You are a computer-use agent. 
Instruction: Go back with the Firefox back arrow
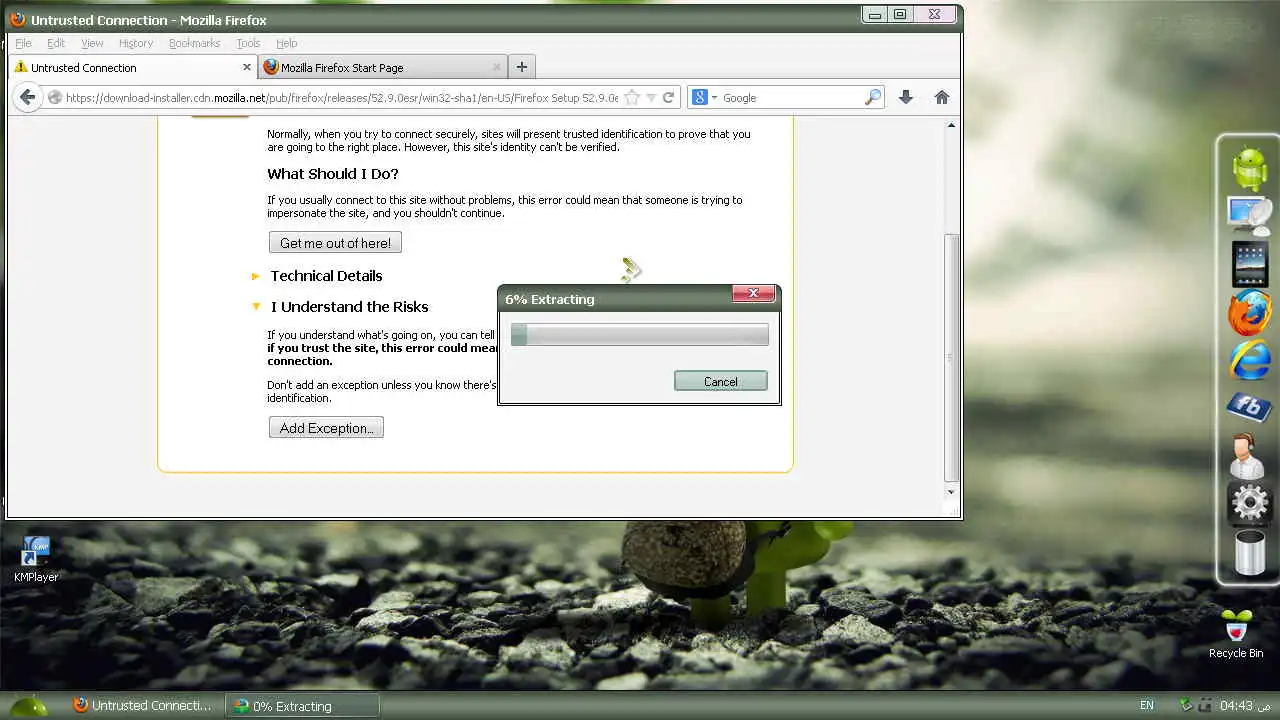(27, 97)
